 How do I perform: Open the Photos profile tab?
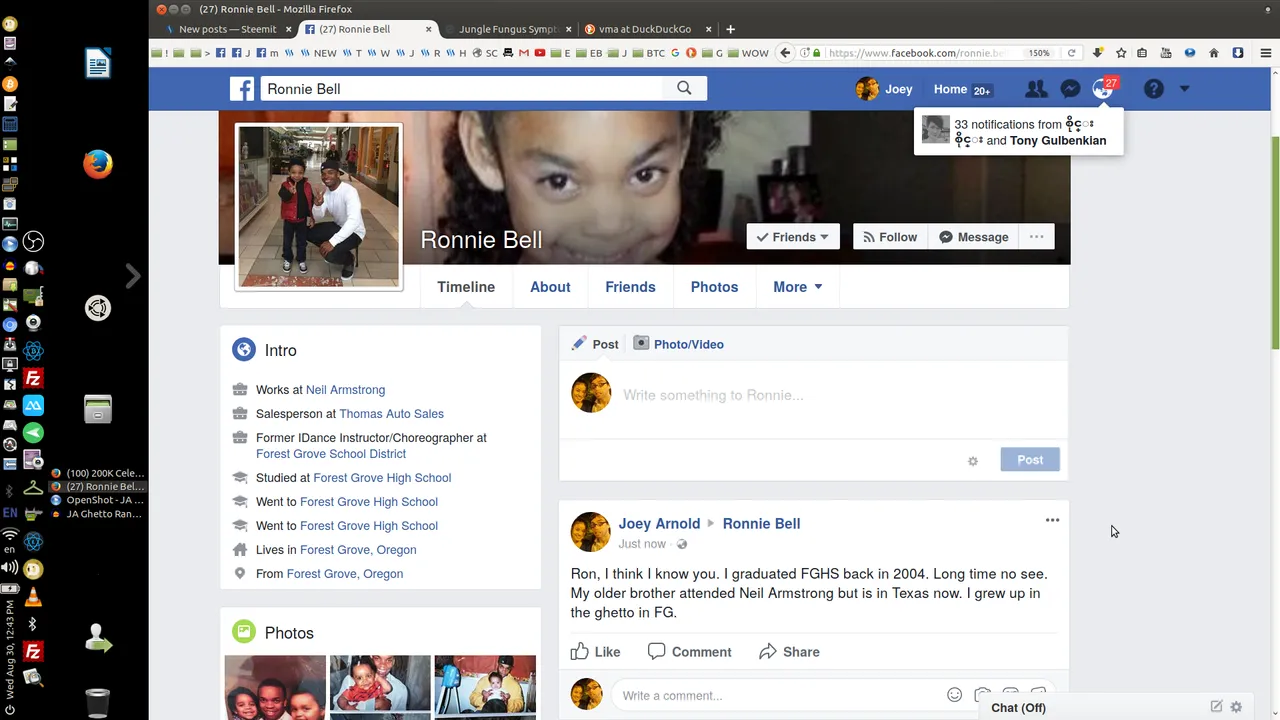click(x=714, y=287)
